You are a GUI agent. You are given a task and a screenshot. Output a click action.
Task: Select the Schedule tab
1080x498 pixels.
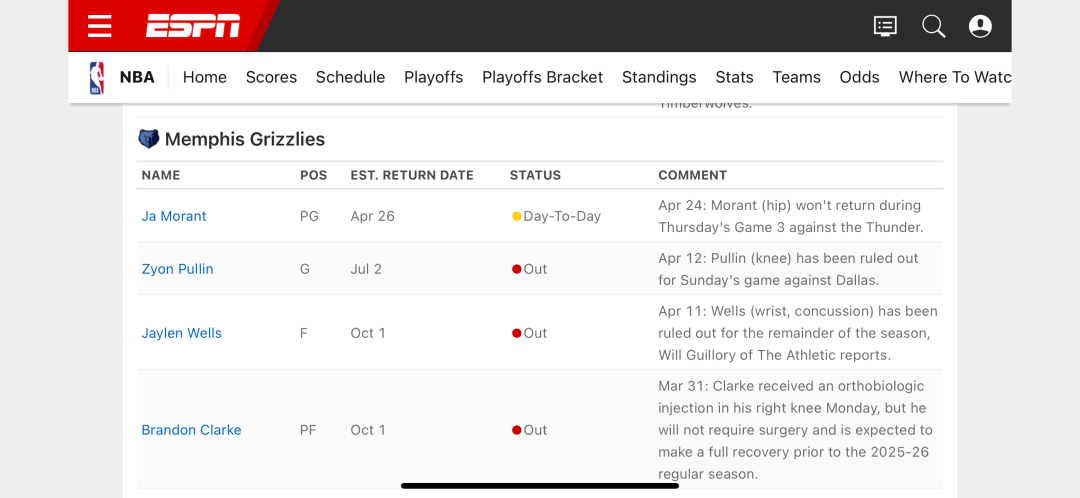(351, 77)
